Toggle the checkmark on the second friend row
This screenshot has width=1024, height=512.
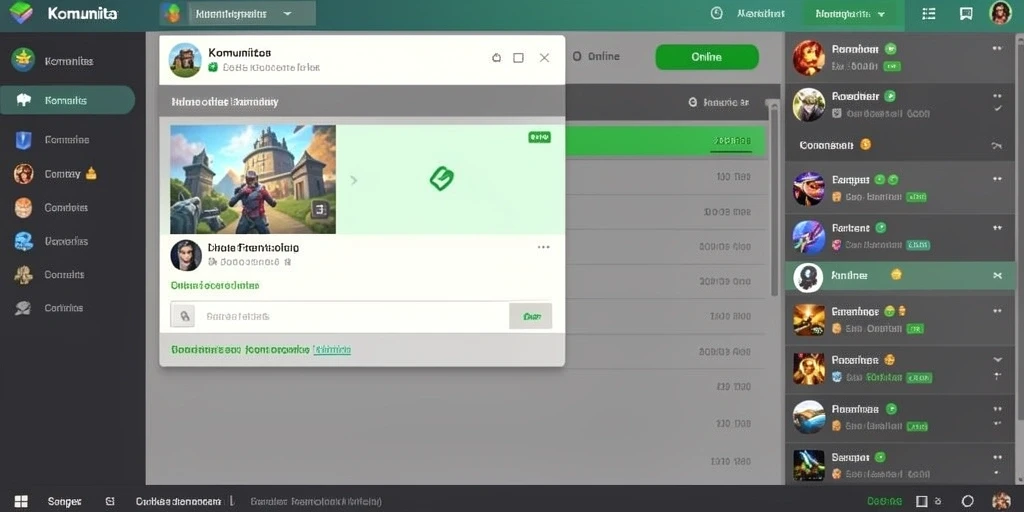(997, 109)
